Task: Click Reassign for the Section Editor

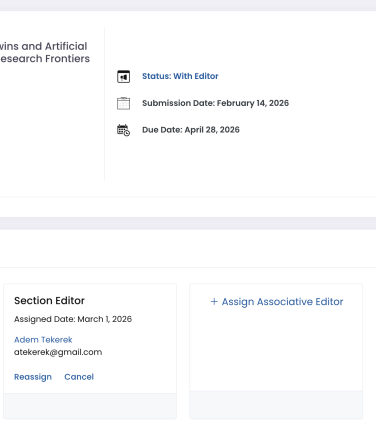Action: click(33, 377)
